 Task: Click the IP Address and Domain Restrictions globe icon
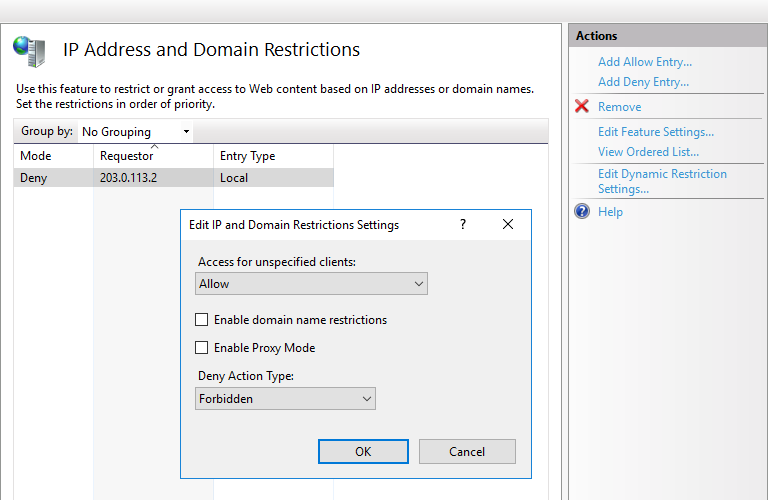pos(29,50)
